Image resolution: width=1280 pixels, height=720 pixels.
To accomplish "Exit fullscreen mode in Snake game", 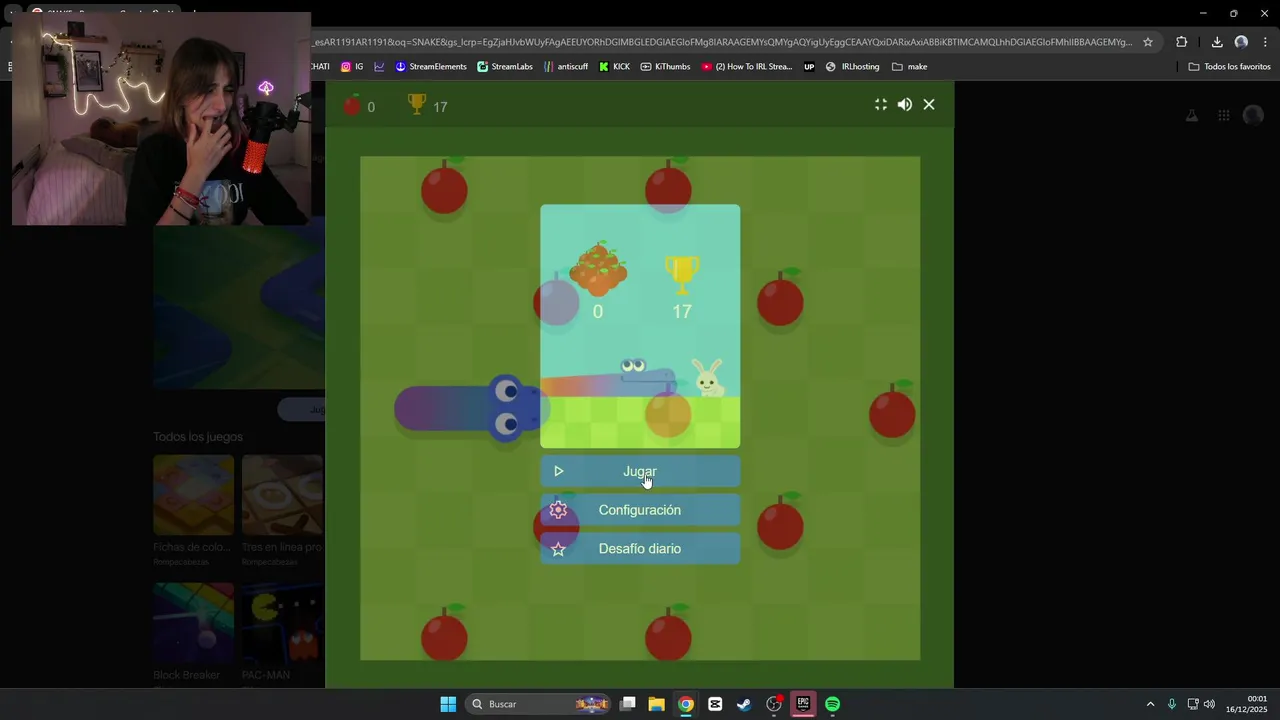I will point(881,104).
